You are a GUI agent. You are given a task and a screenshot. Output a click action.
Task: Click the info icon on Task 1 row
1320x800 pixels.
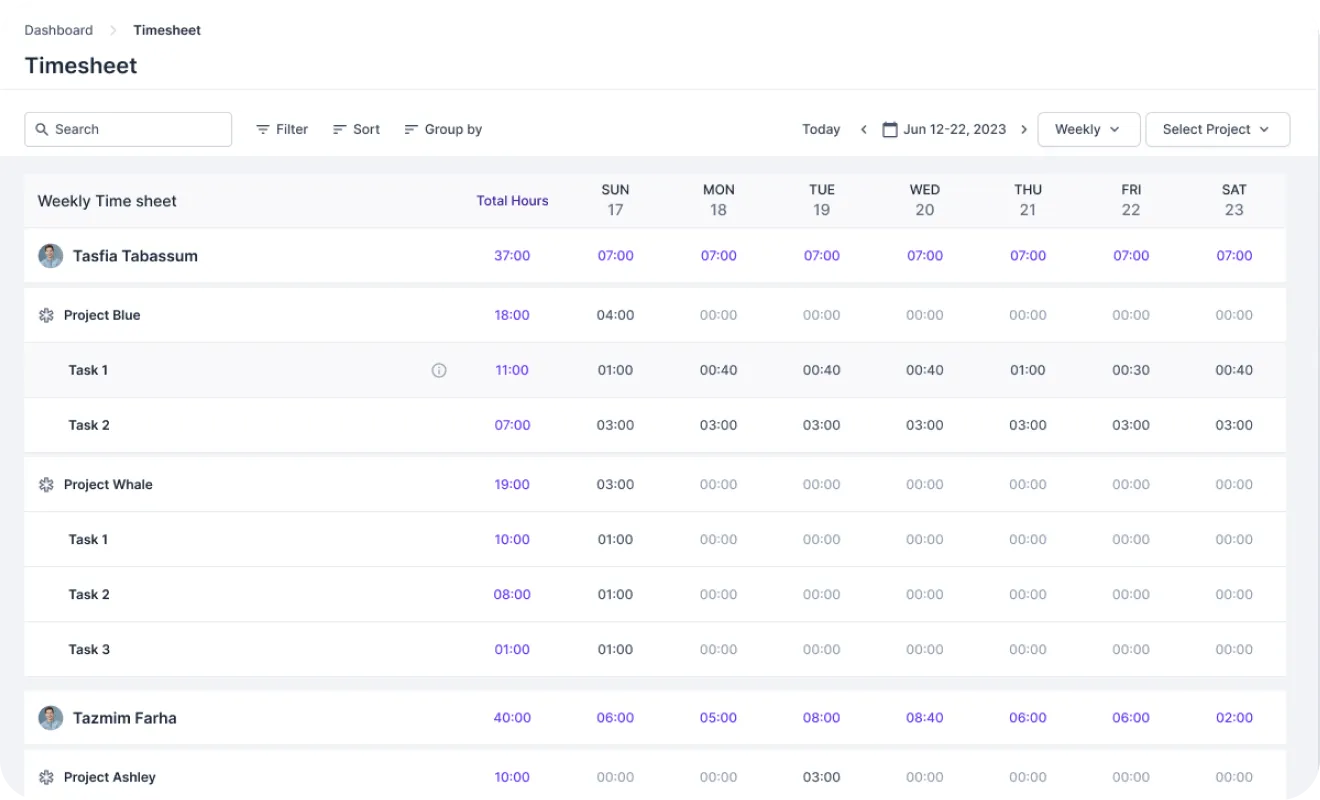[x=439, y=370]
